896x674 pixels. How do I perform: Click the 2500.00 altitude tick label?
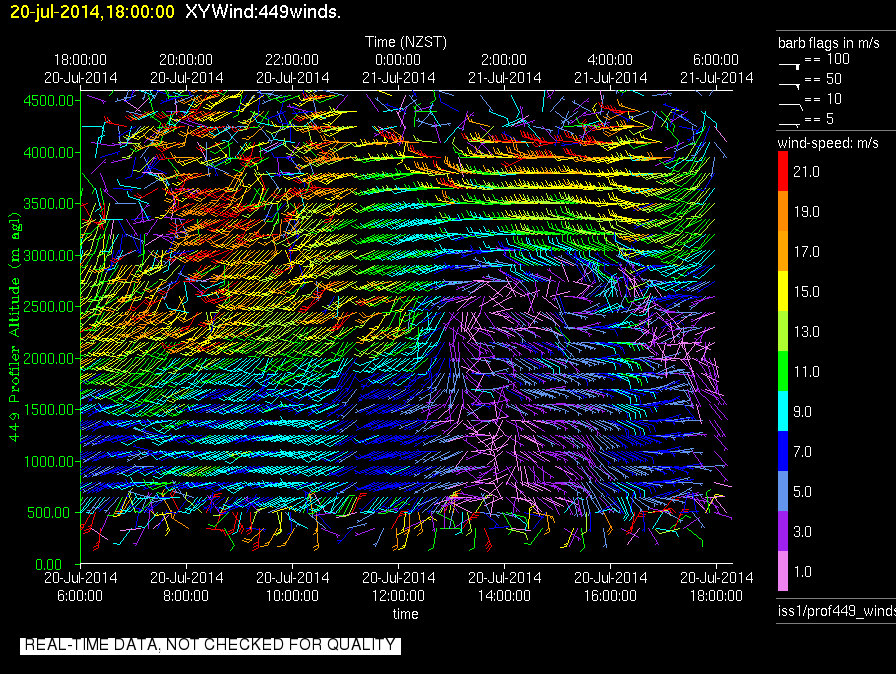49,307
